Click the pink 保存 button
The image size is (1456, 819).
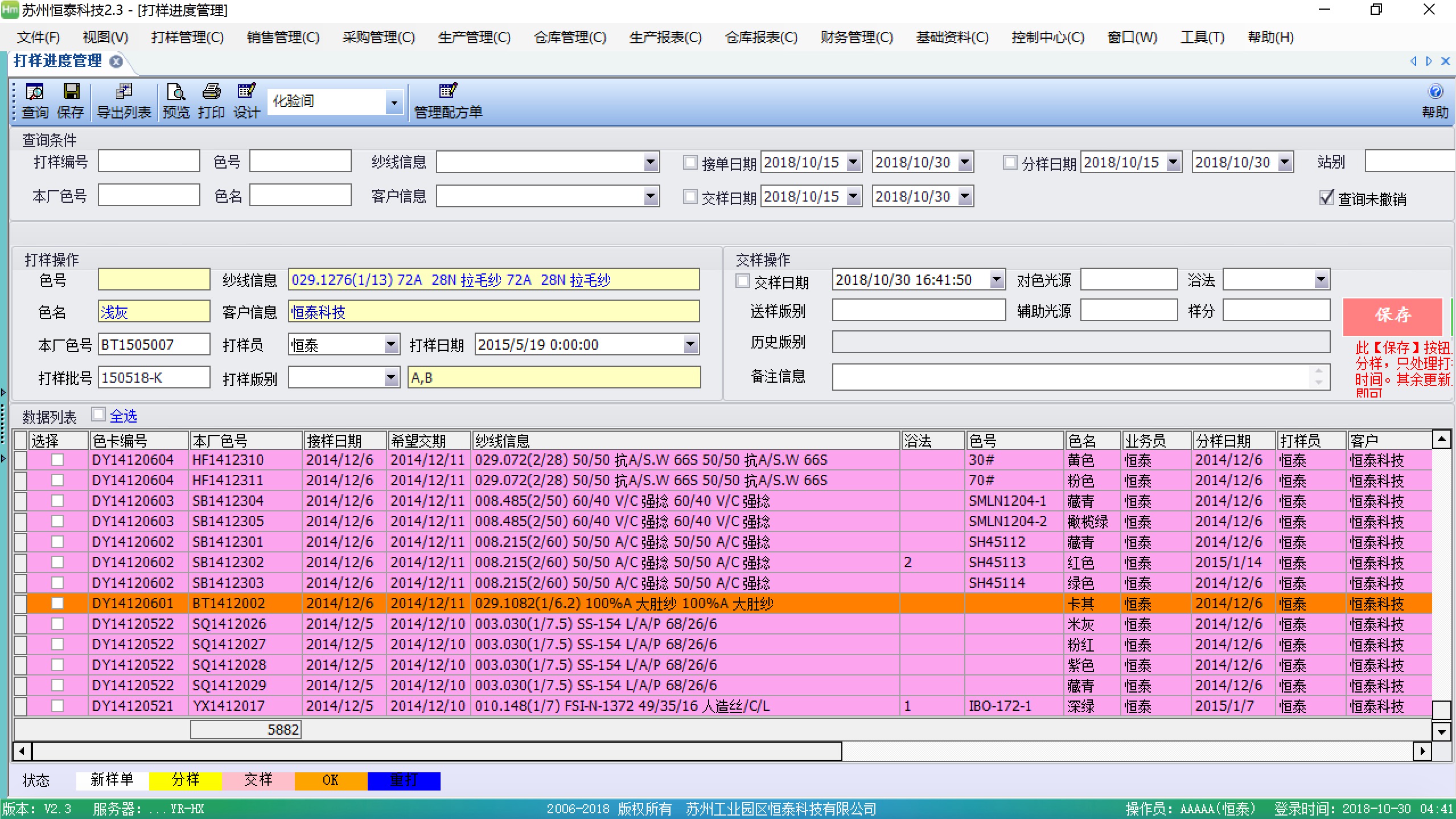point(1392,317)
